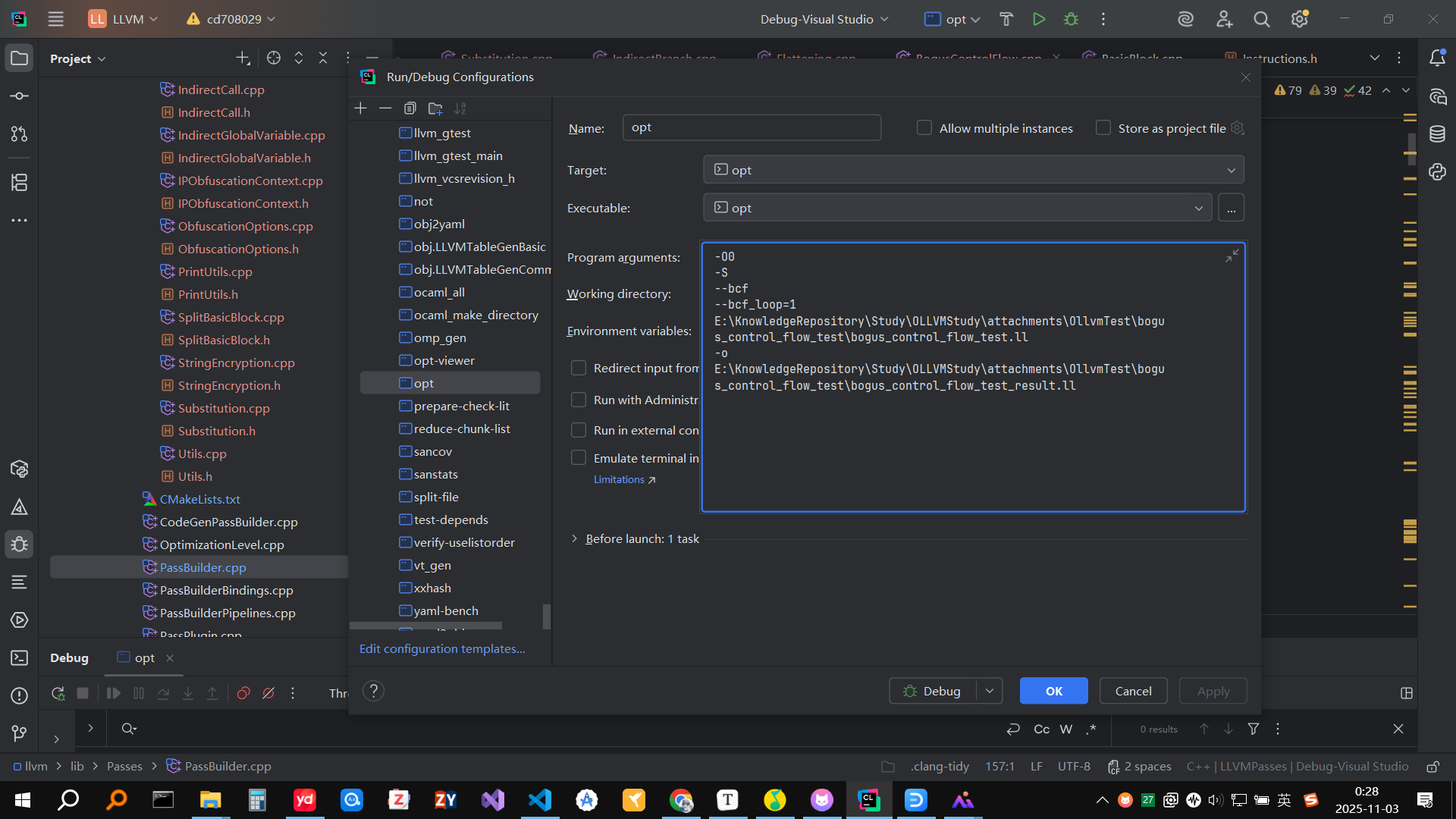Check Store as project file option

(x=1103, y=128)
